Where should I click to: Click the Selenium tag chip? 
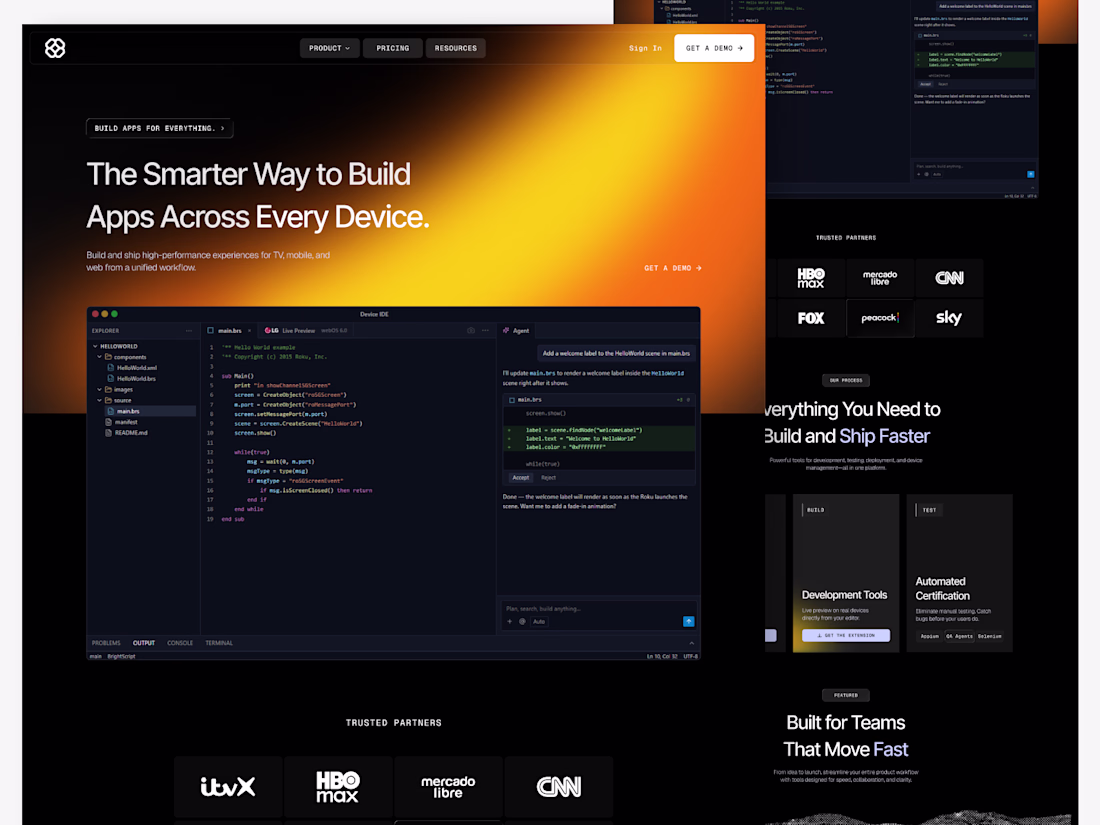990,636
